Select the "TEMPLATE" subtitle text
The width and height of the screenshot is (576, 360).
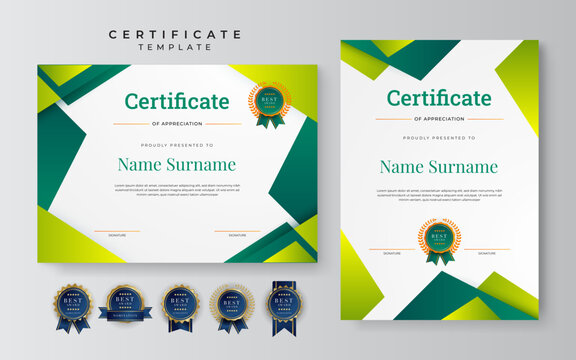[174, 47]
